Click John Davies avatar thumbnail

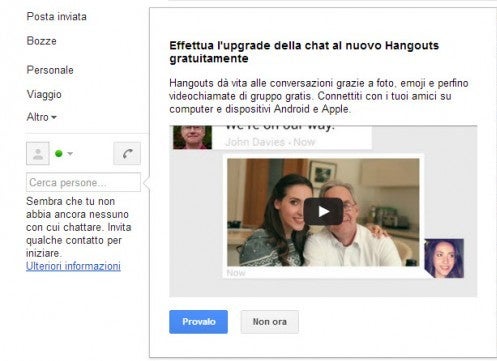[192, 137]
